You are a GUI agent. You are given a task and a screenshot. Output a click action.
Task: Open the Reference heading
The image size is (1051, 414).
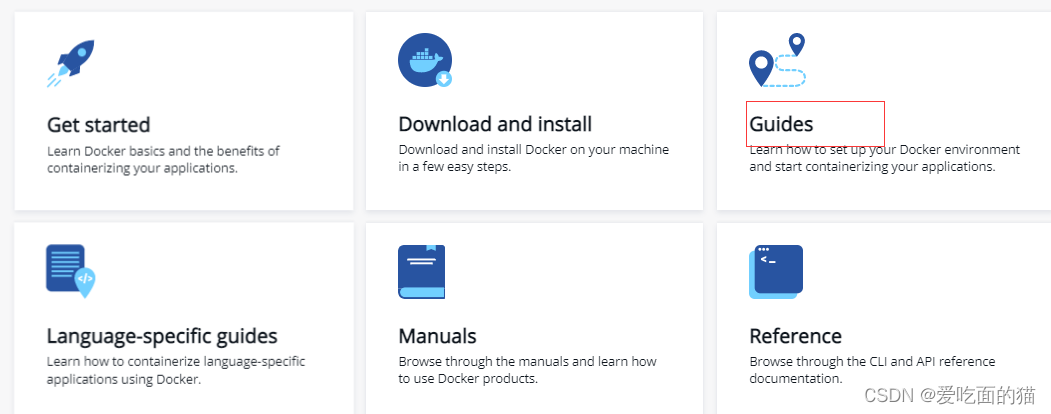[796, 336]
